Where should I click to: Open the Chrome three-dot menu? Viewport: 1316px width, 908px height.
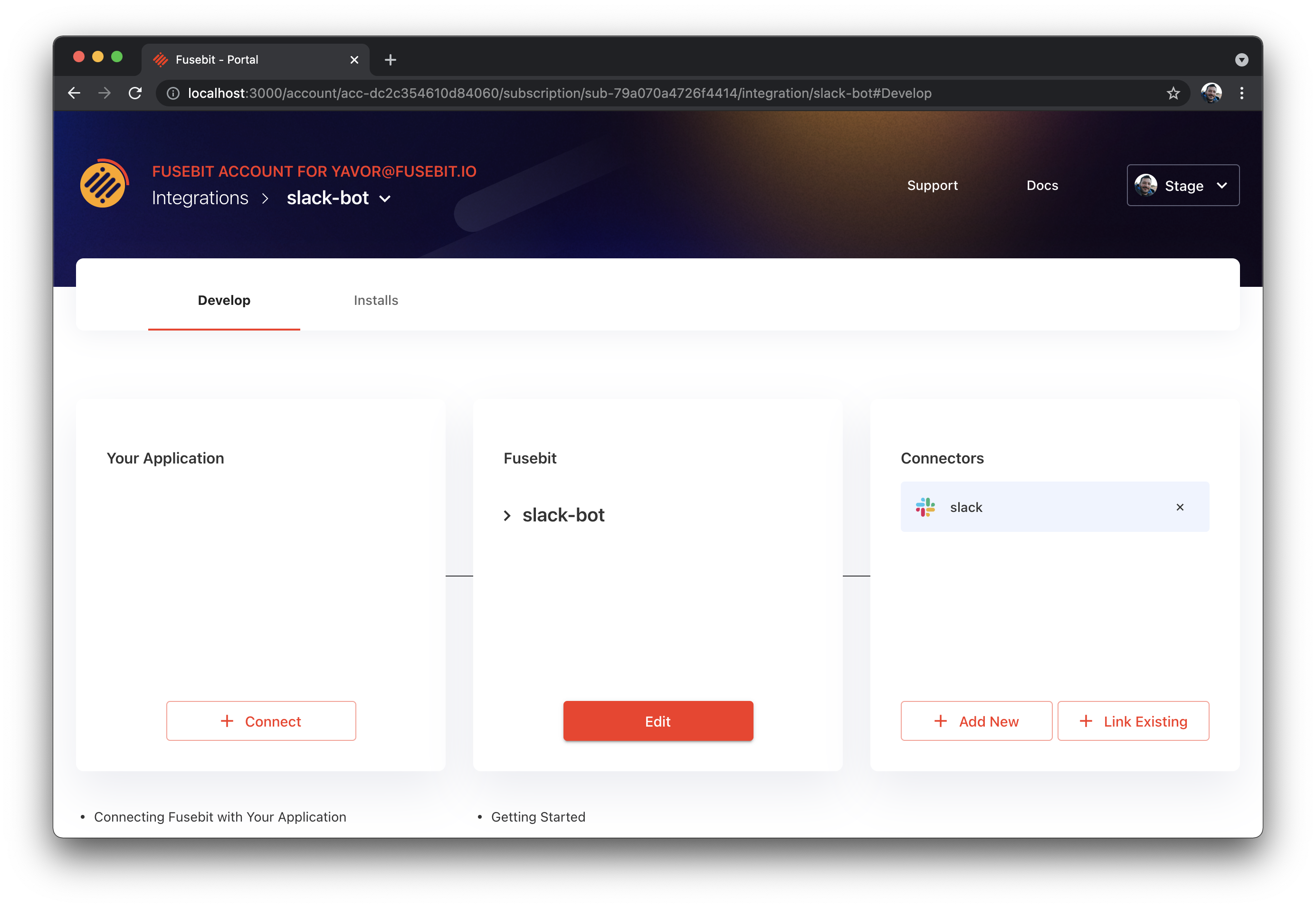point(1241,93)
